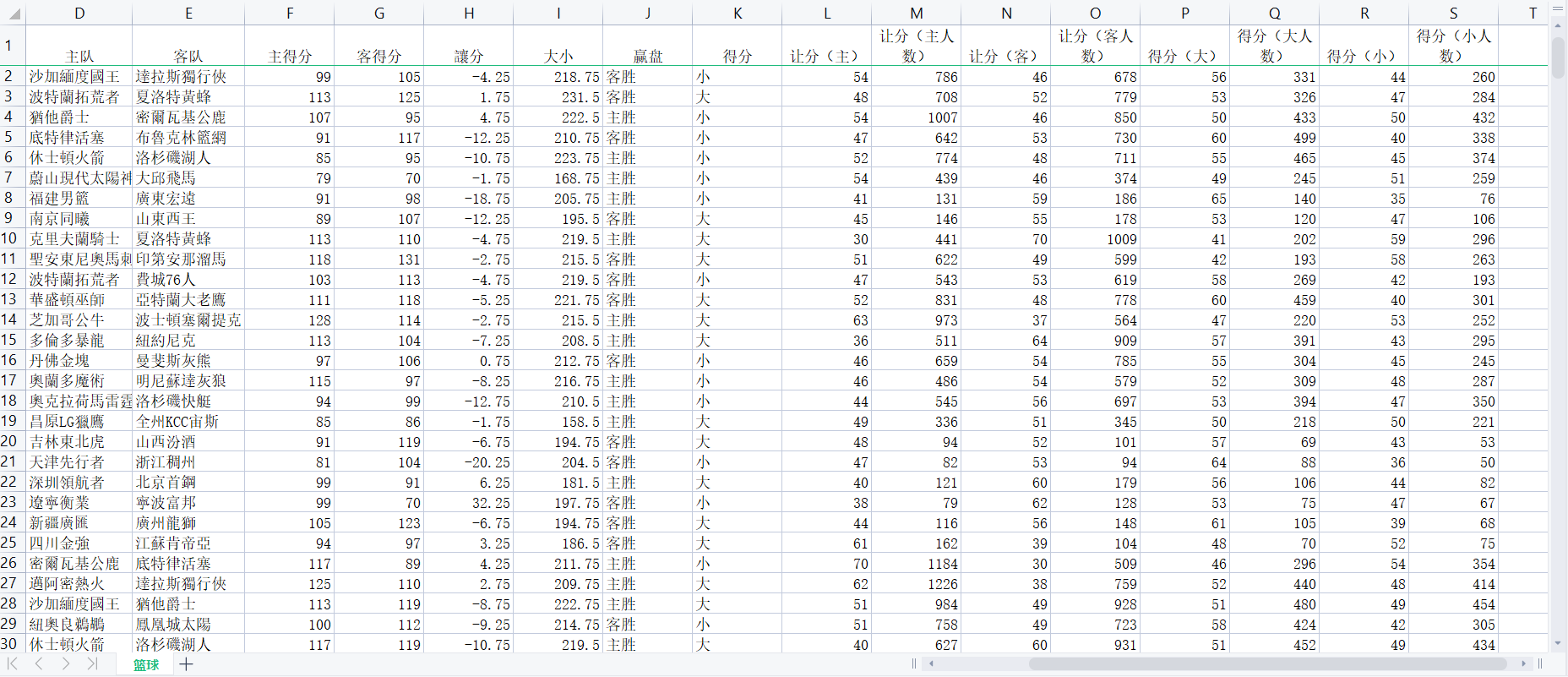Click the split-pane handle above vertical scrollbar
This screenshot has width=1568, height=677.
1558,10
